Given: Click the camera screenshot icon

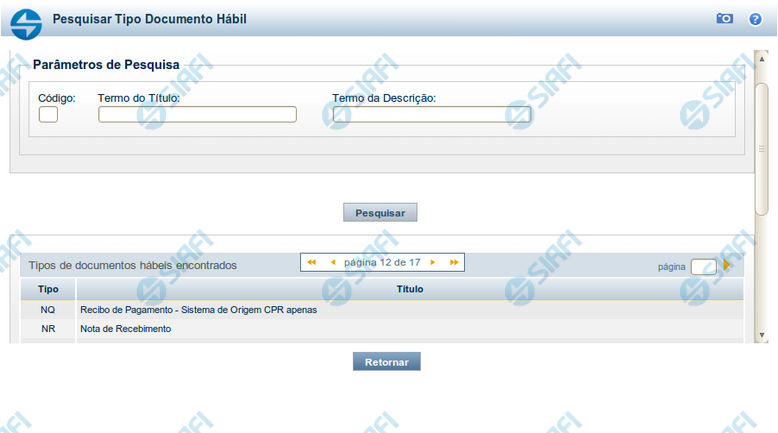Looking at the screenshot, I should [x=724, y=19].
